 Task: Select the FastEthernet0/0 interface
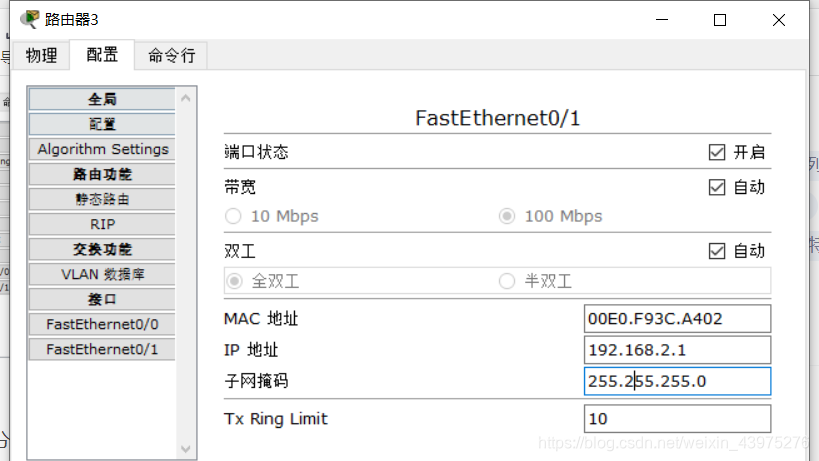[102, 325]
